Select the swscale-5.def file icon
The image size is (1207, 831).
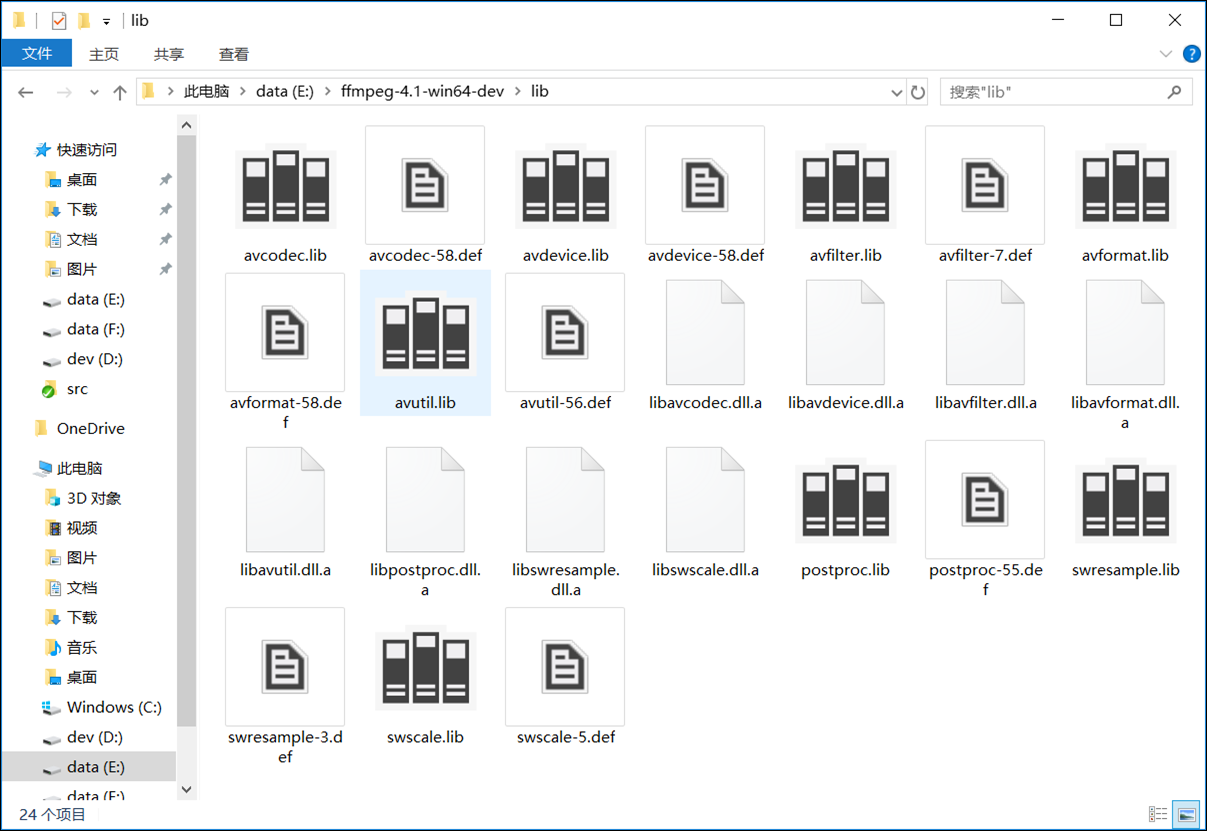565,666
